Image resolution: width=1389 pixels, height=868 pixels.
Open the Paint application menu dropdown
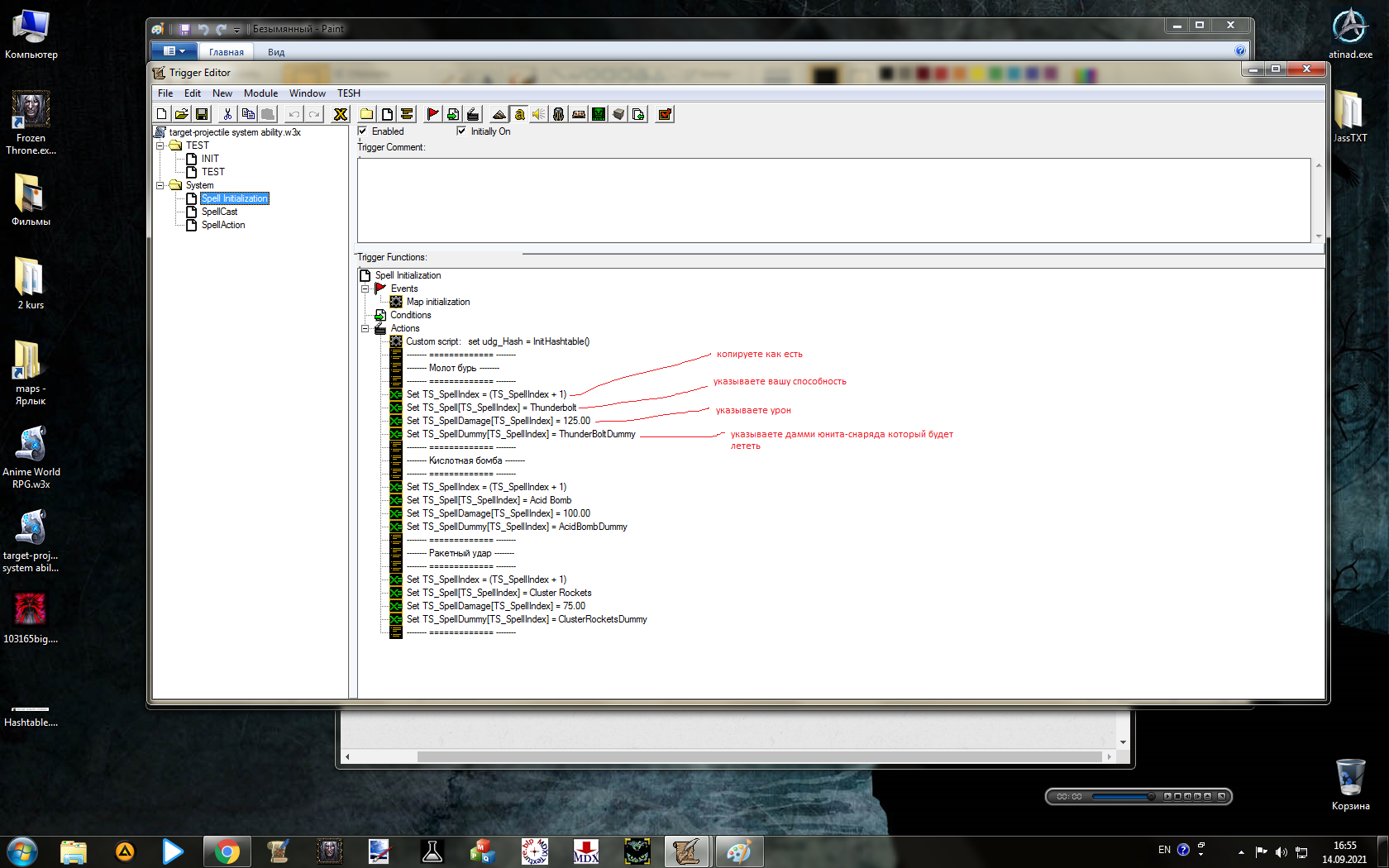174,51
